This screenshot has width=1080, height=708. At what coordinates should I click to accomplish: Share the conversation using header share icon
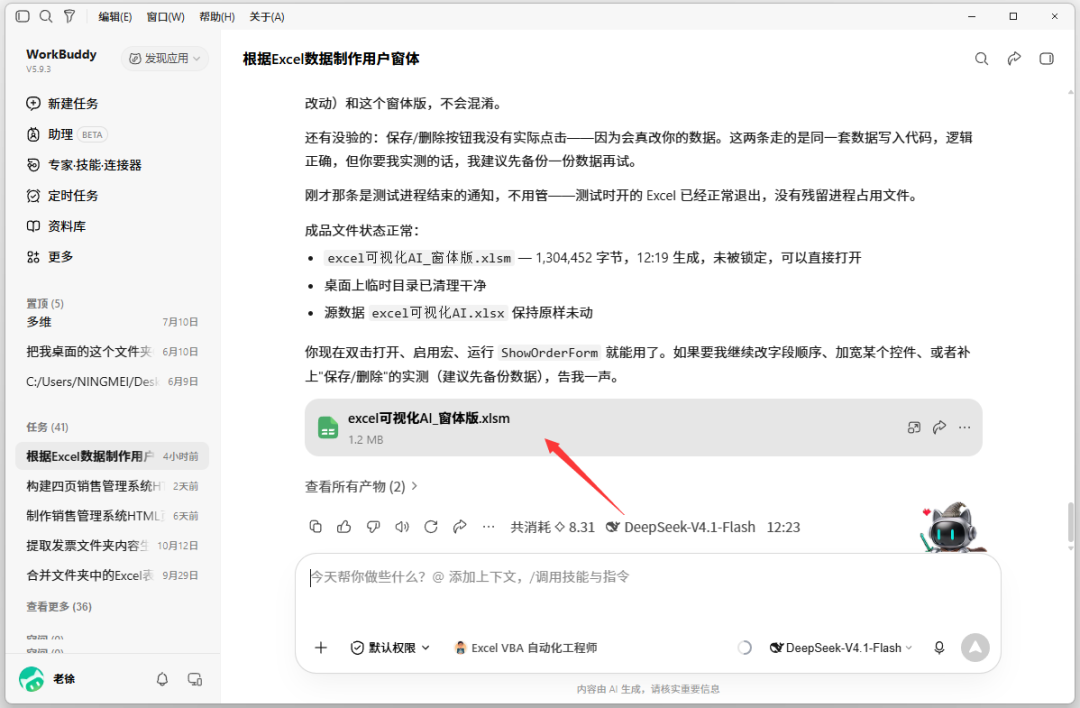1014,59
